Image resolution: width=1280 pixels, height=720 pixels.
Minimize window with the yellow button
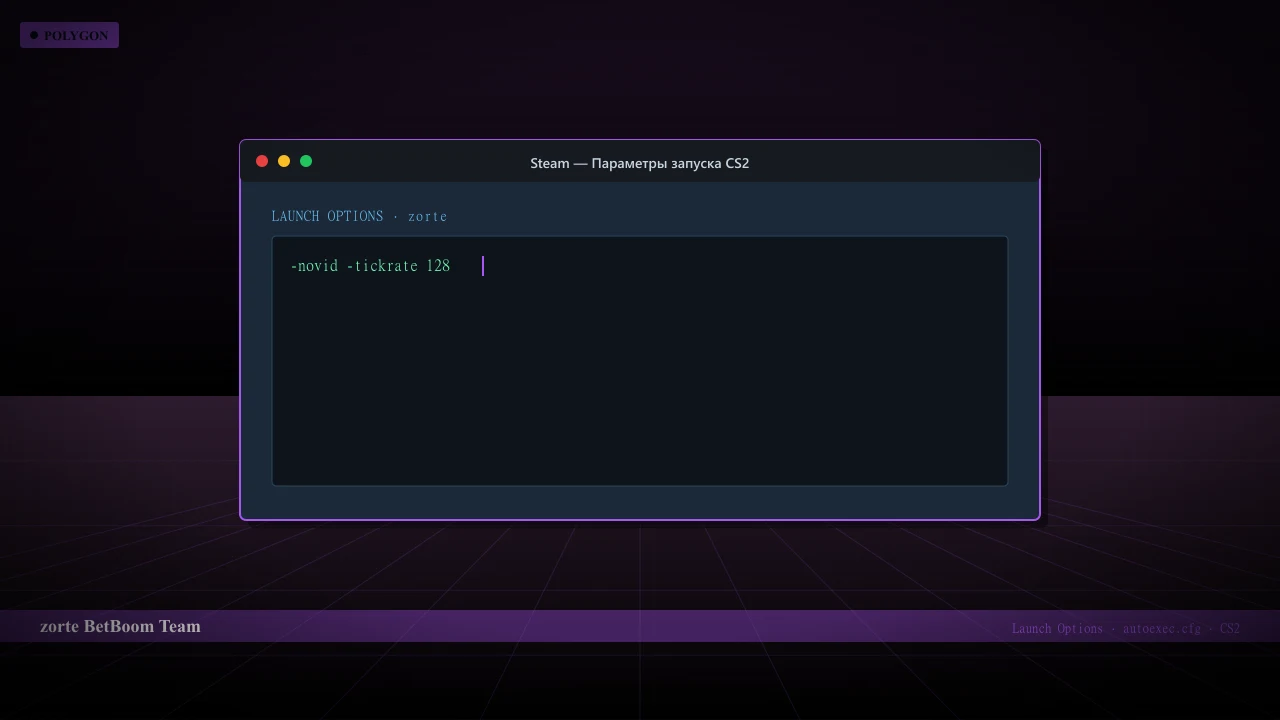point(284,161)
